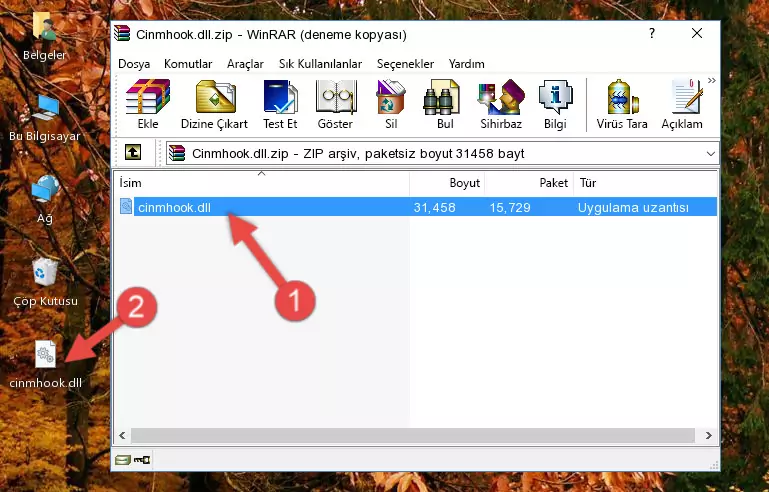
Task: Click the horizontal scrollbar track
Action: pyautogui.click(x=412, y=435)
